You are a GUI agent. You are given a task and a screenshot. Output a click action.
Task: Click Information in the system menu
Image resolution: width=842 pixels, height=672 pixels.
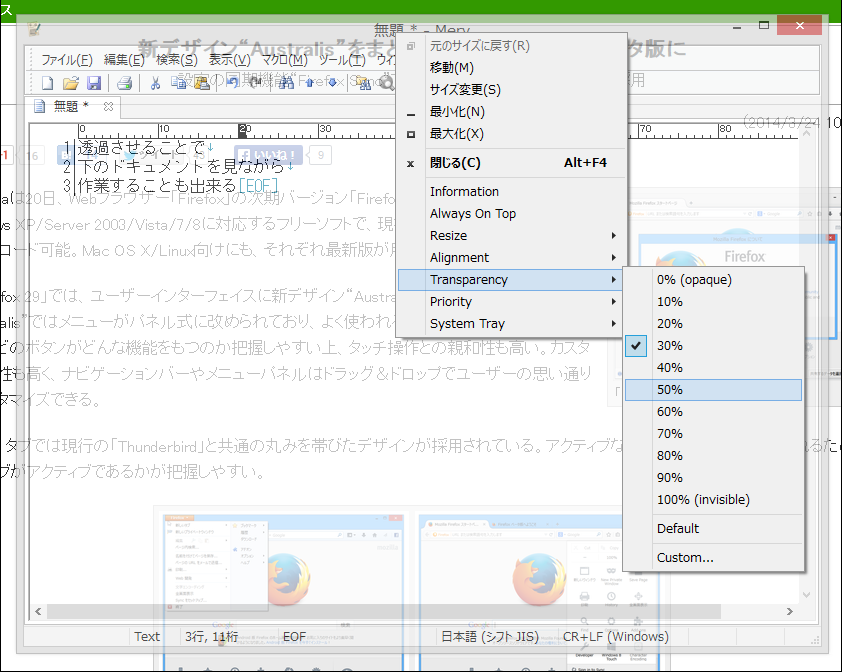[x=512, y=192]
